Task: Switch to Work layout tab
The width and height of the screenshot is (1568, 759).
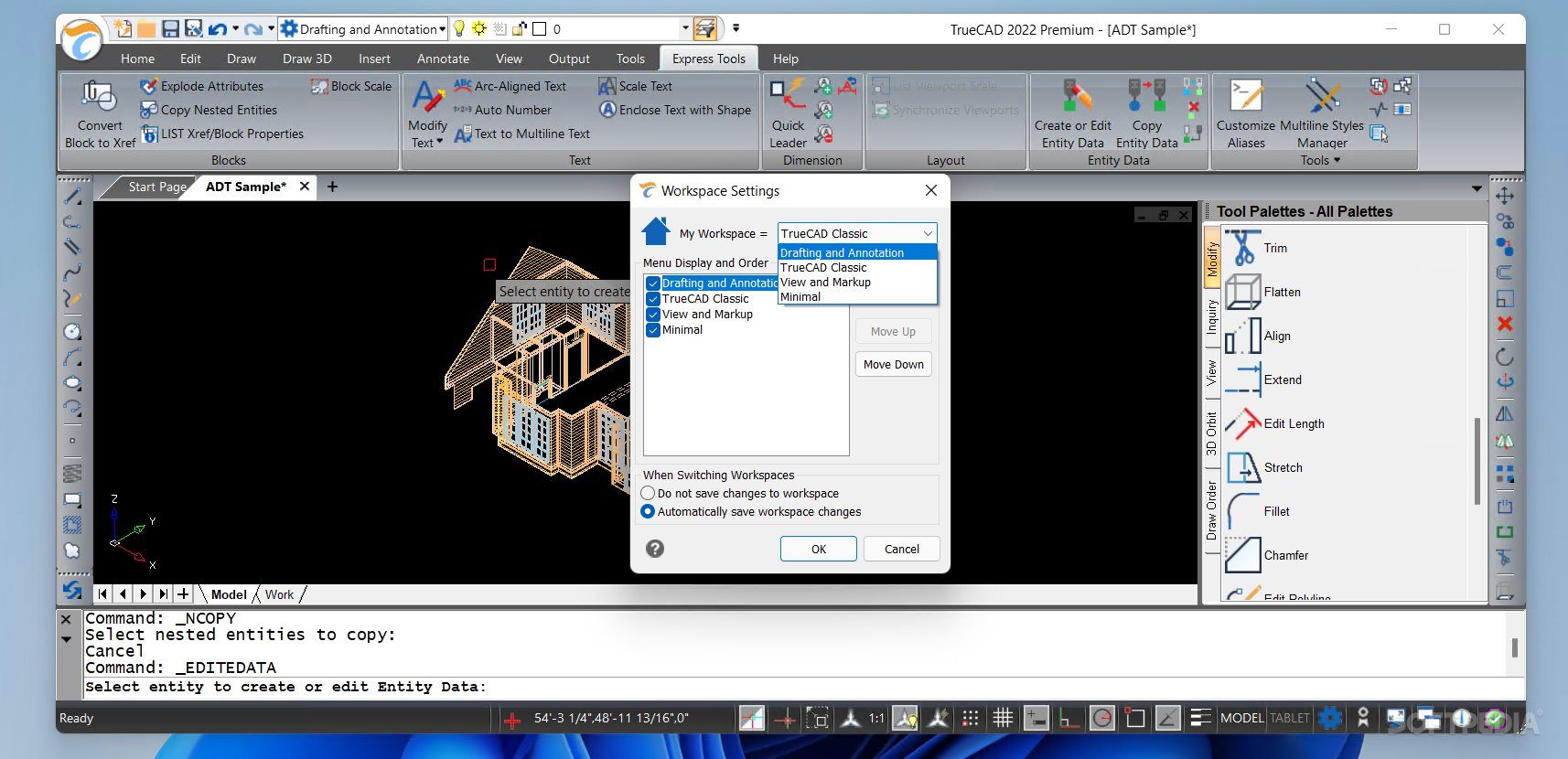Action: (x=279, y=594)
